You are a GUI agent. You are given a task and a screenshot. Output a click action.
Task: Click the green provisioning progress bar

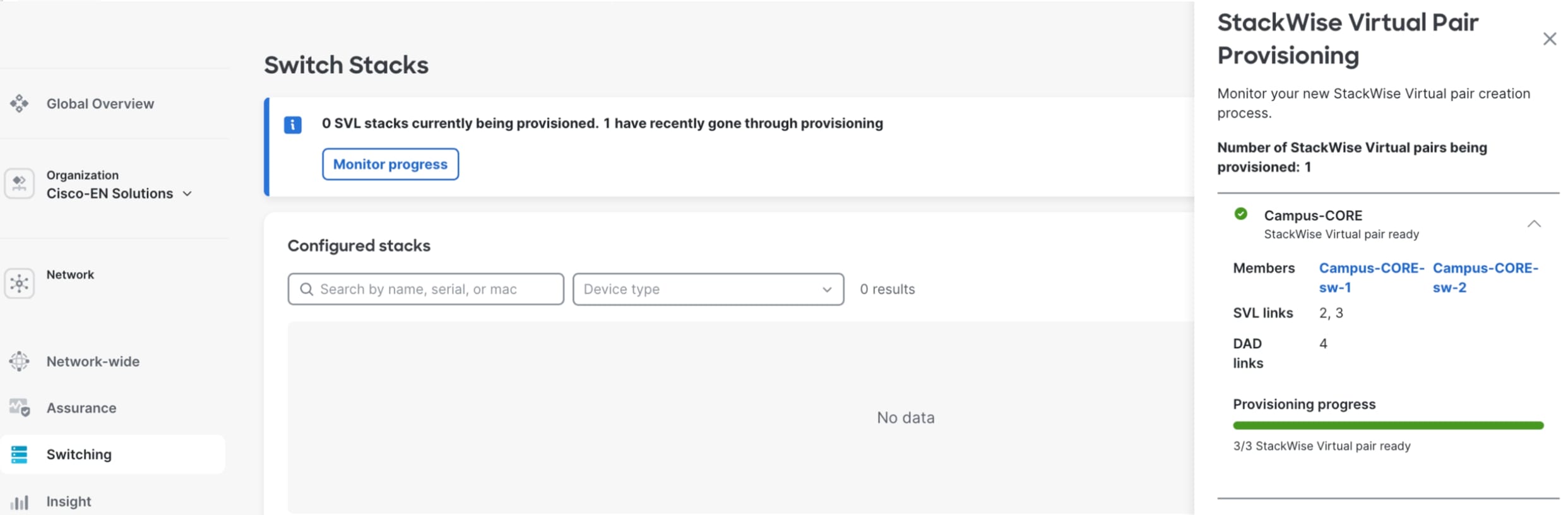click(x=1389, y=425)
